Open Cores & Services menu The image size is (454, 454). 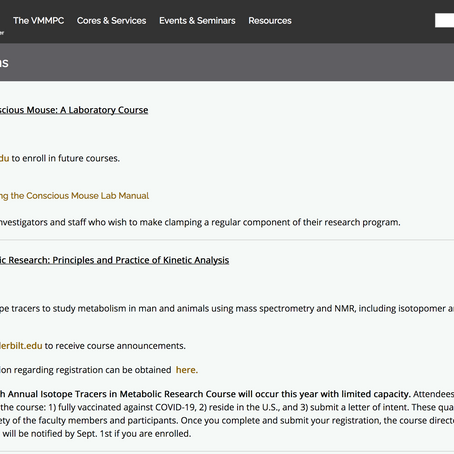[x=111, y=21]
